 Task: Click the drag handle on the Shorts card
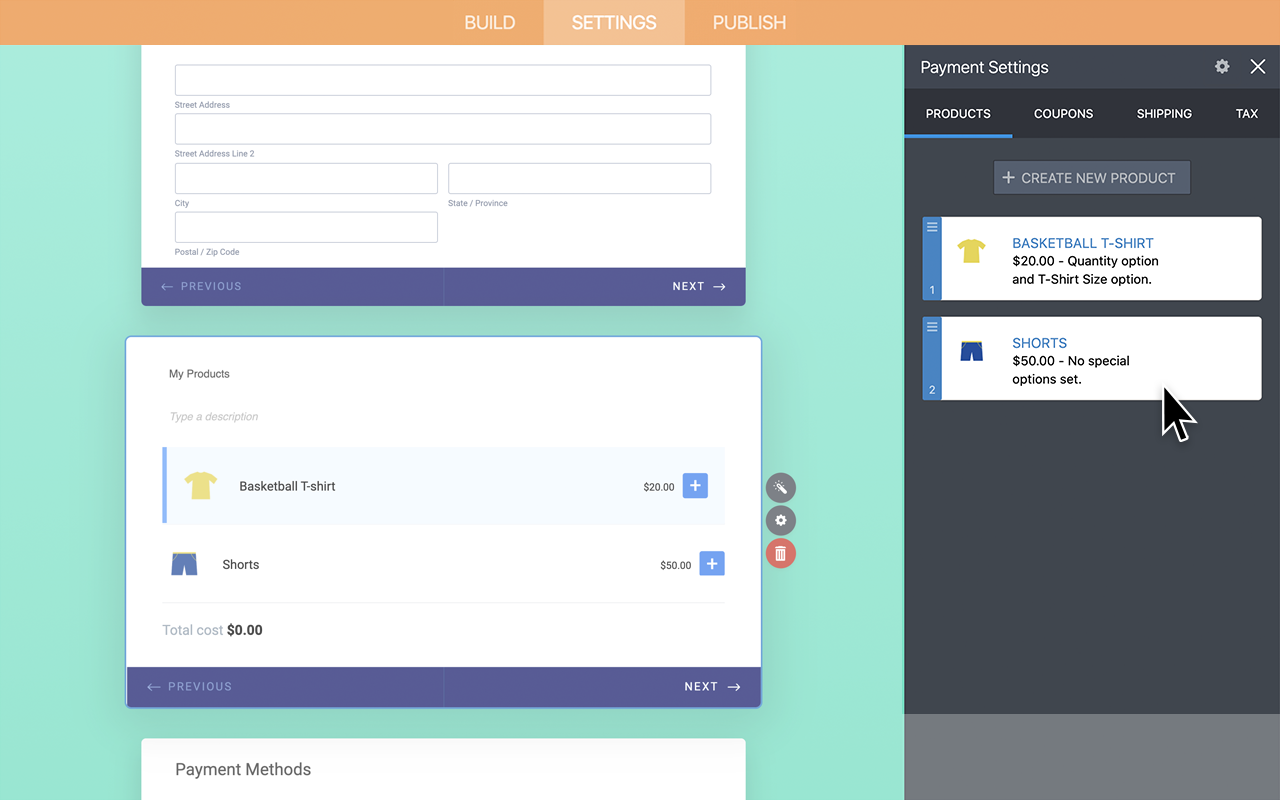(x=931, y=326)
